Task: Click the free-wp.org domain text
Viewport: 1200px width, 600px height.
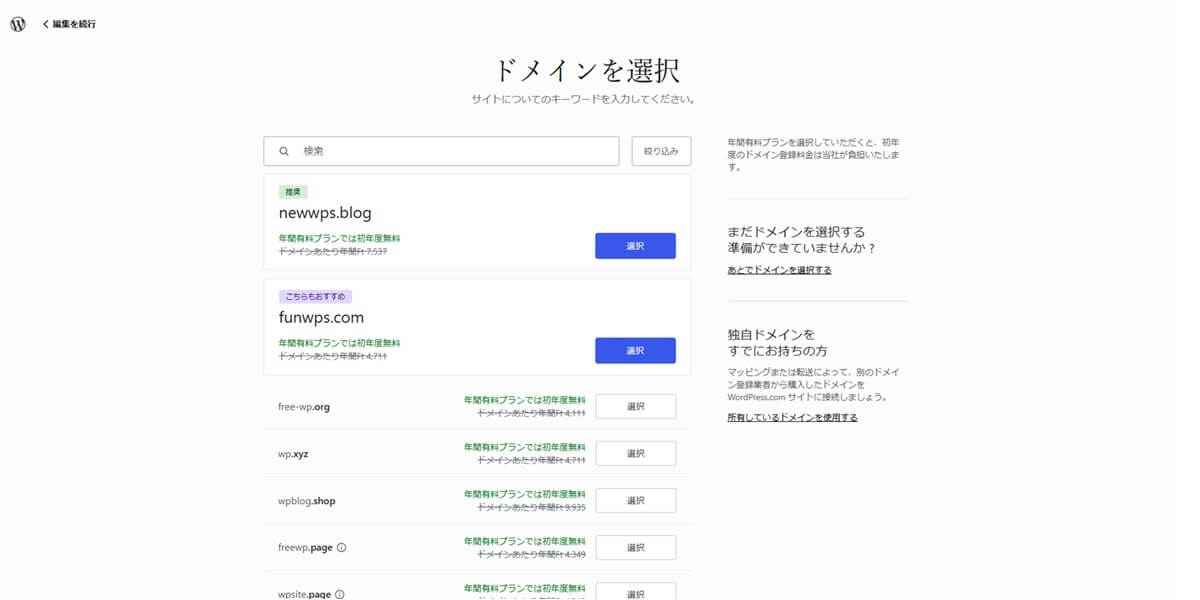Action: point(304,407)
